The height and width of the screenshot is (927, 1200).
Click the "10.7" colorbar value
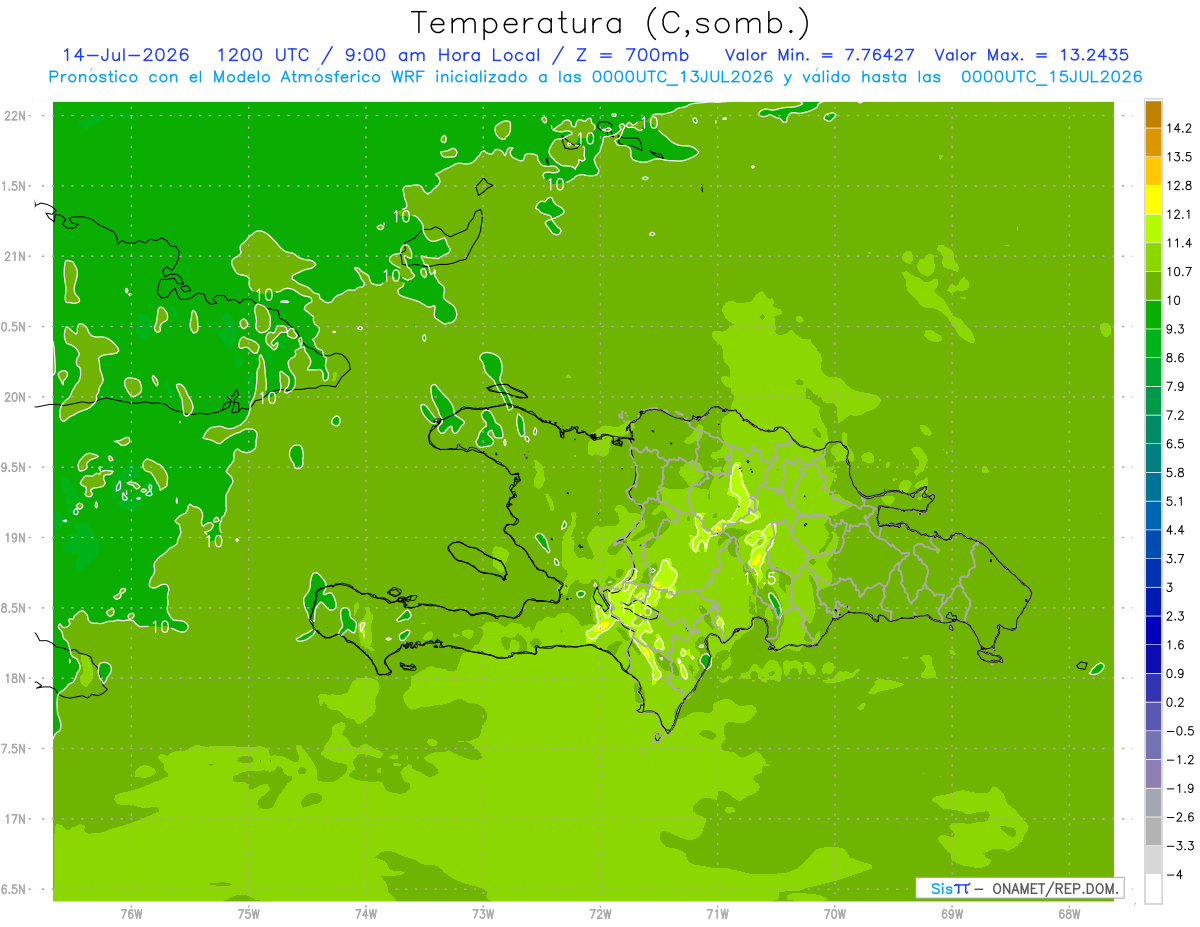1179,272
